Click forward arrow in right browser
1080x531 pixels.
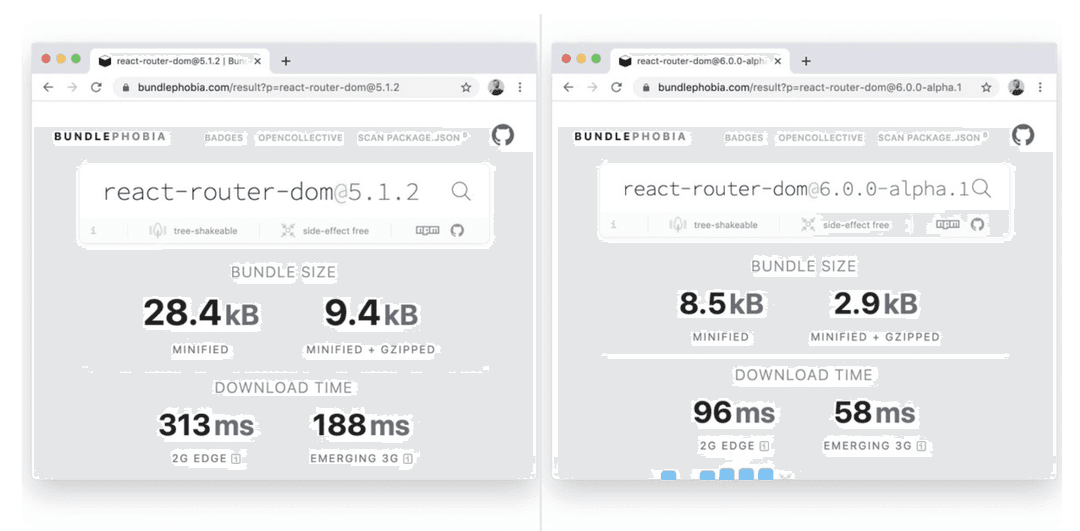point(592,87)
